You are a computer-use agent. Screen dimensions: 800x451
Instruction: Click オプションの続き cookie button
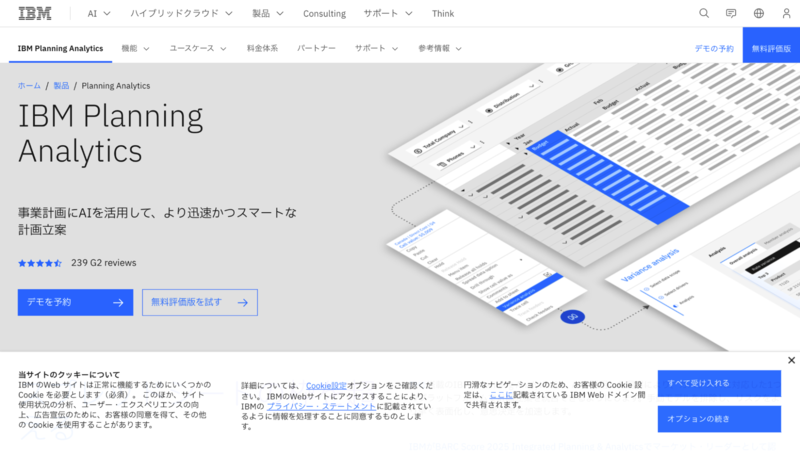[719, 419]
